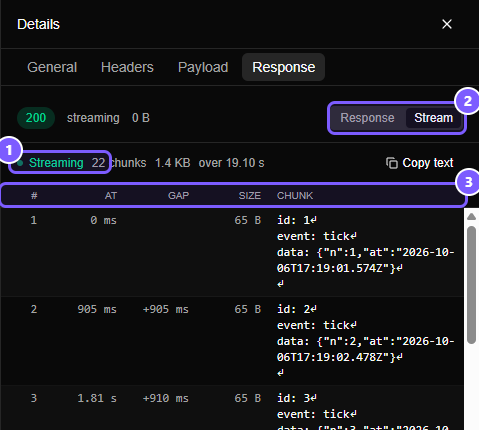Open the Payload tab
This screenshot has width=479, height=430.
[203, 67]
